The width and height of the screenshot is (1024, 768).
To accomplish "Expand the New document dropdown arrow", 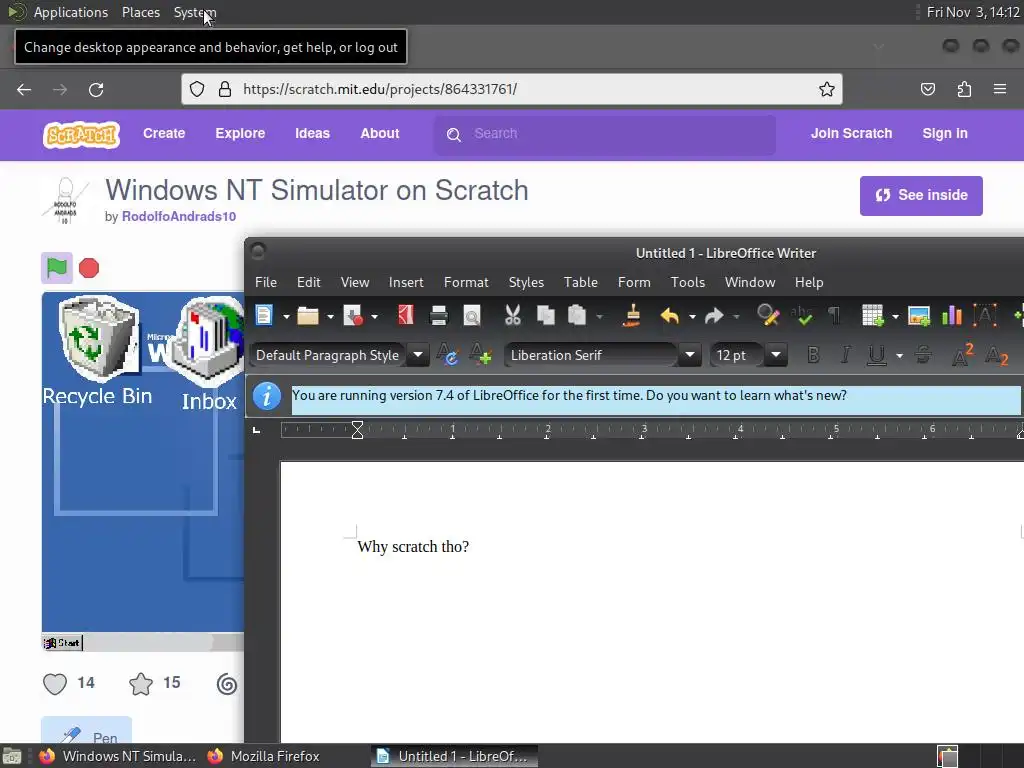I will click(x=286, y=317).
